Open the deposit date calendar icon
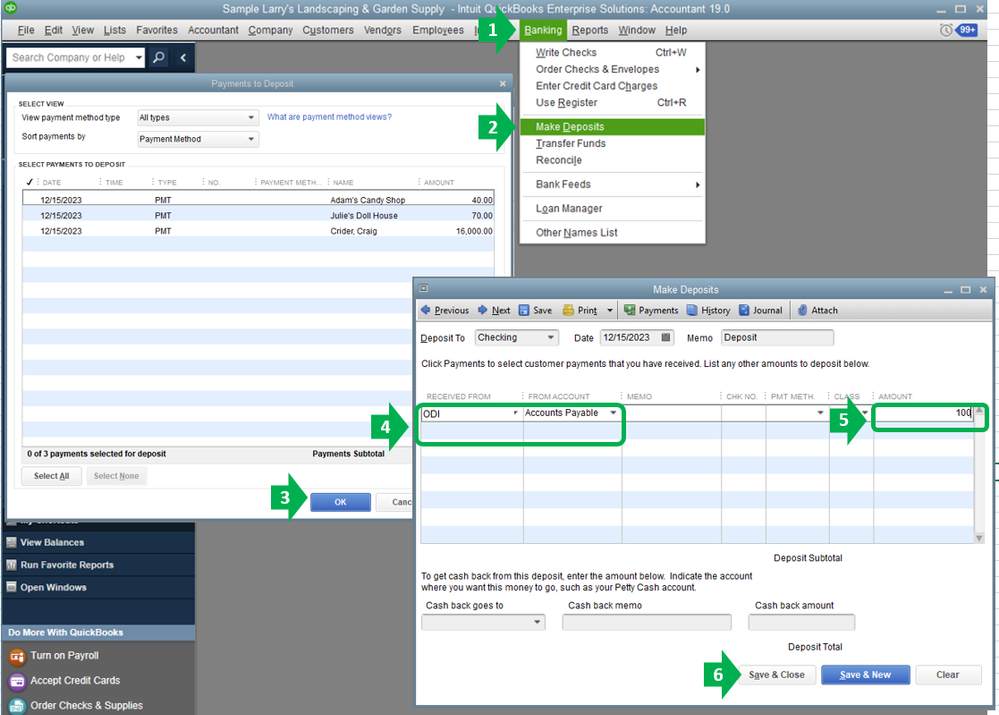The image size is (999, 715). tap(666, 337)
